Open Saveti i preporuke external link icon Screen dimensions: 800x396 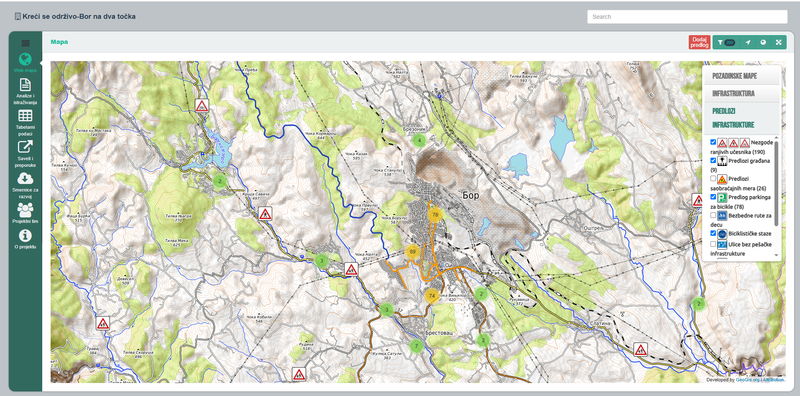click(25, 147)
